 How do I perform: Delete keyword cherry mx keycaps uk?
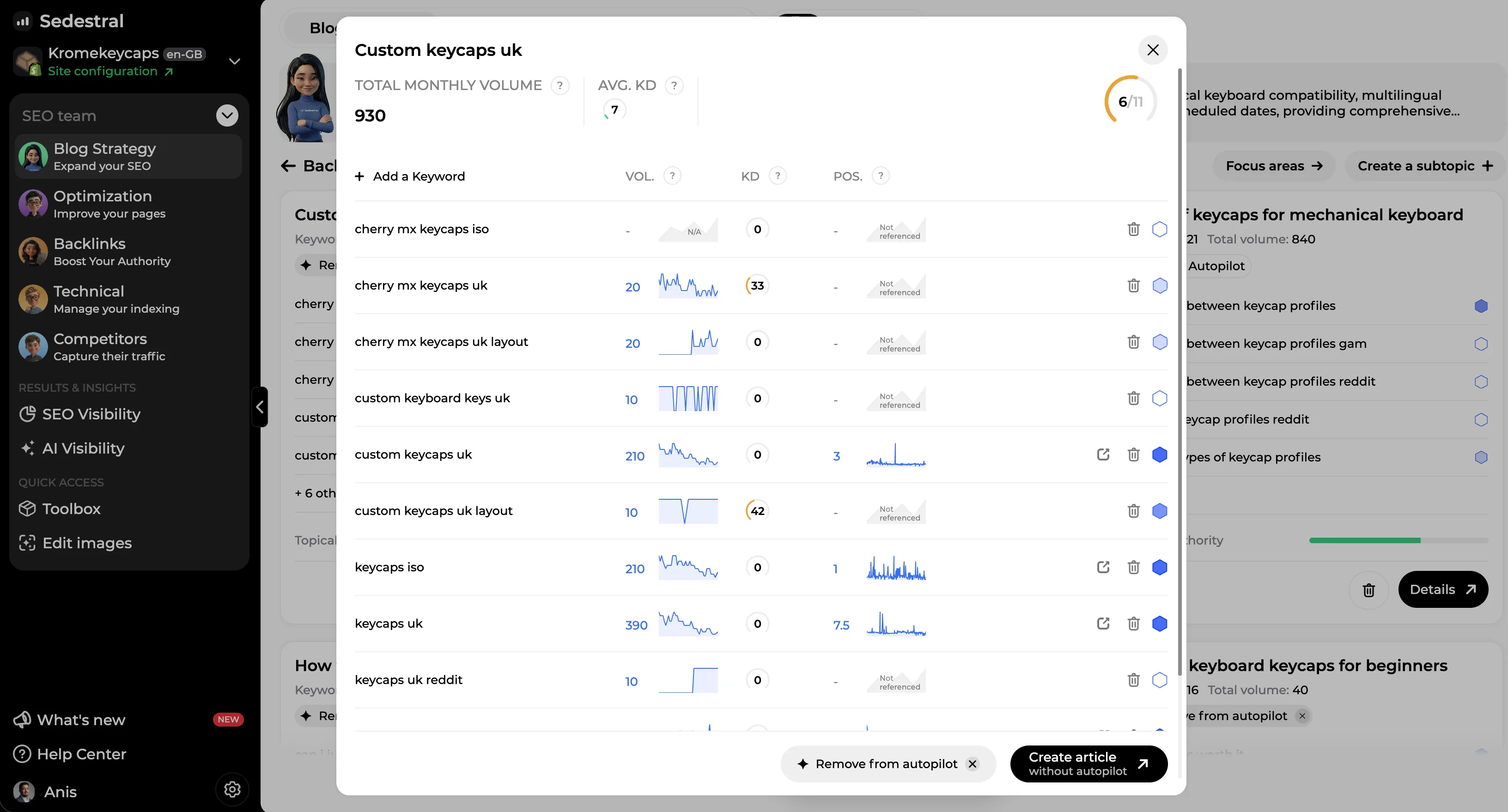[x=1133, y=285]
